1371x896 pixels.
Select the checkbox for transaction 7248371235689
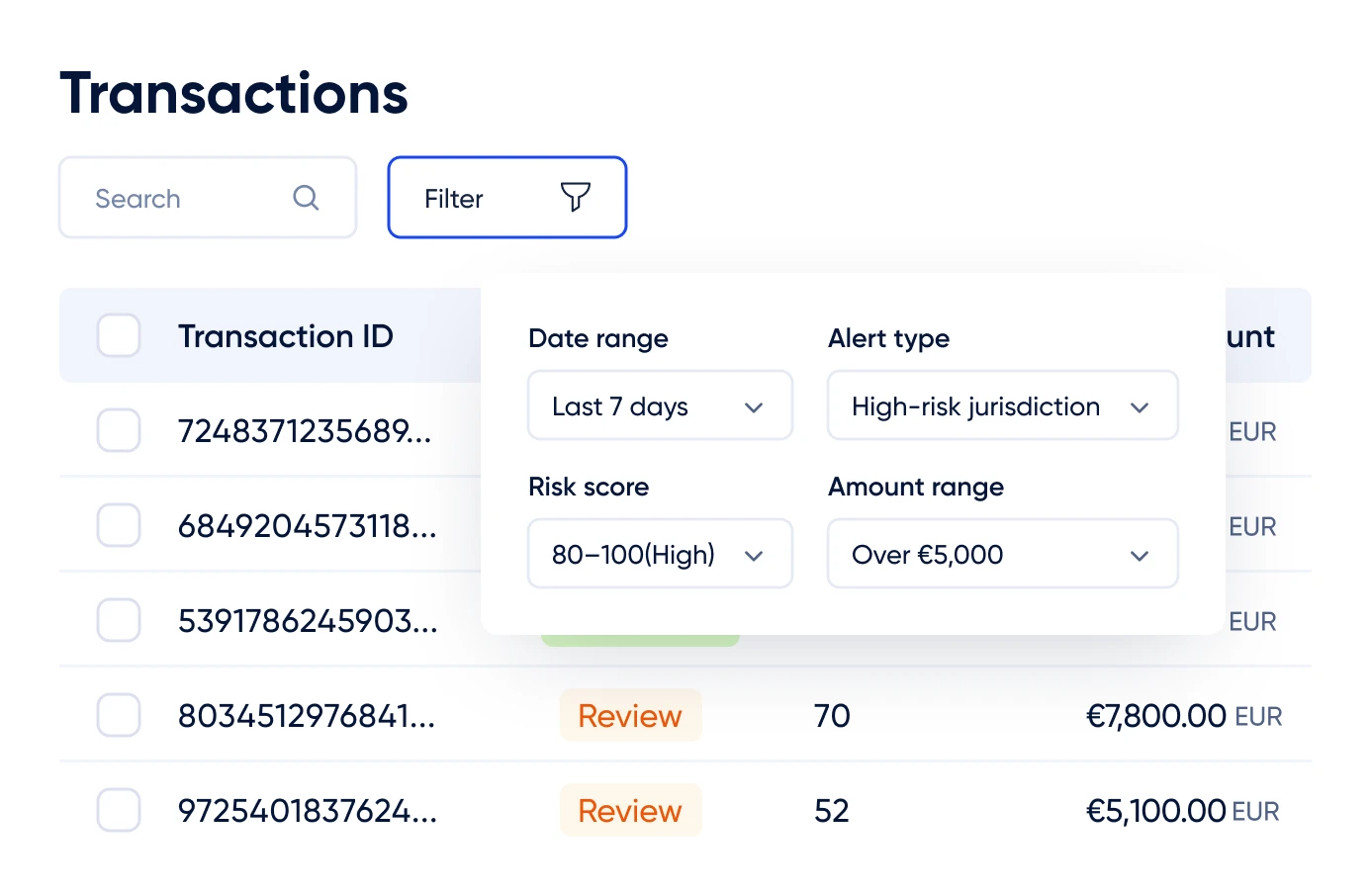[x=118, y=430]
